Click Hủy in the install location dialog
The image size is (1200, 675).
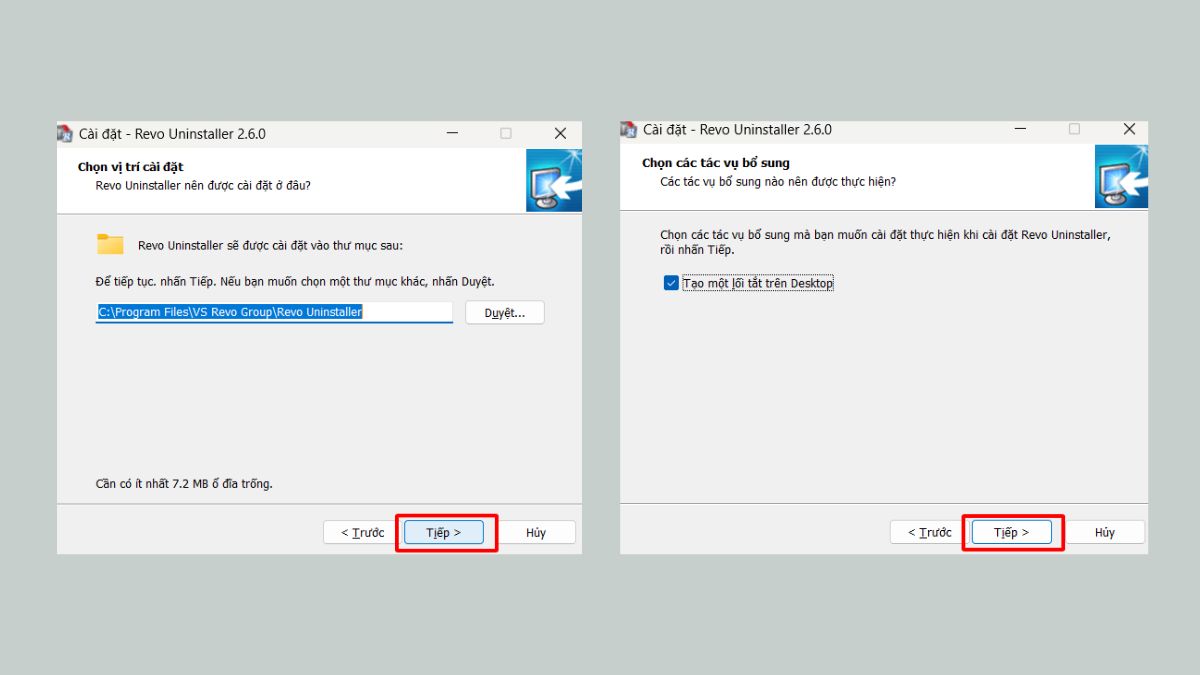click(536, 533)
